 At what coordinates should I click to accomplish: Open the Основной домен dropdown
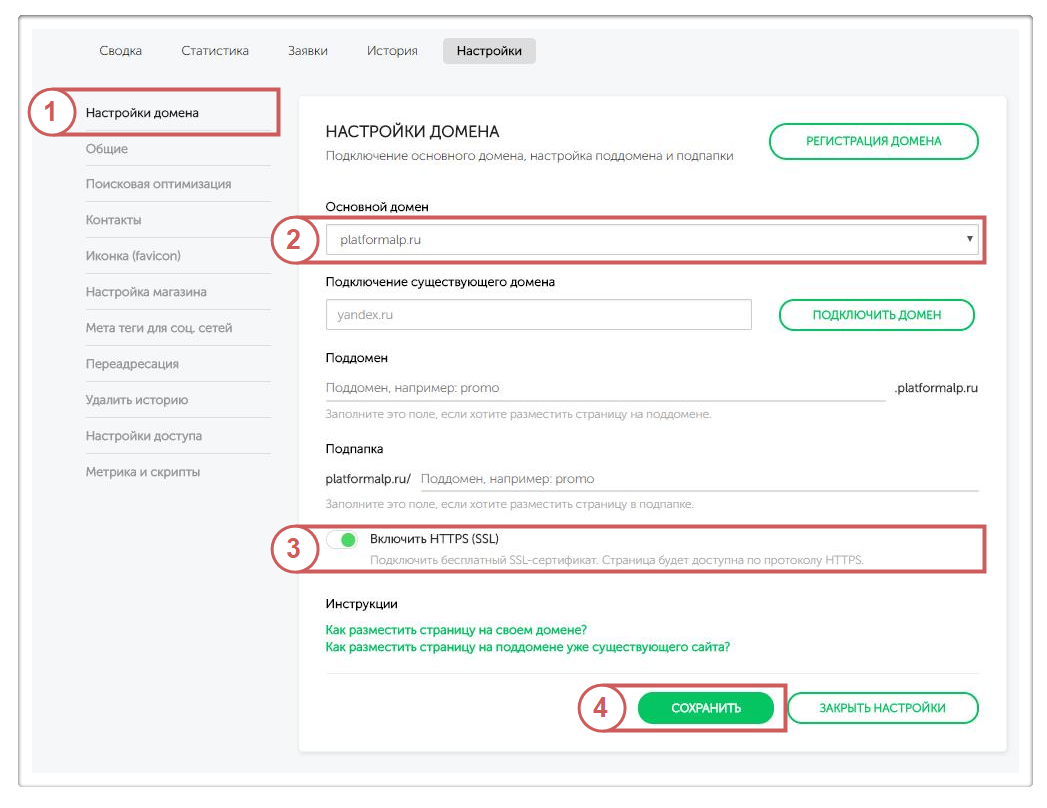(652, 239)
